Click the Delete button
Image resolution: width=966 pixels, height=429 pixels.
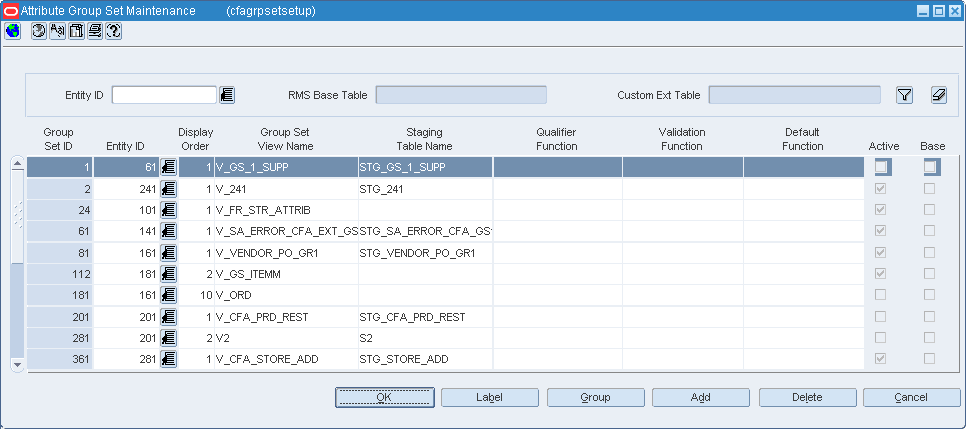[x=808, y=398]
